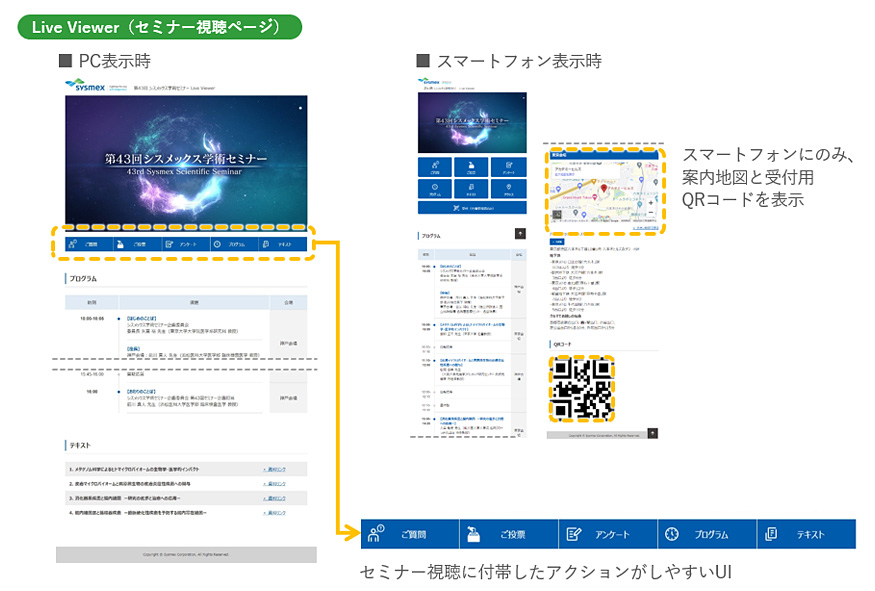Click the ご質問 person icon in the enlarged toolbar

pos(376,534)
